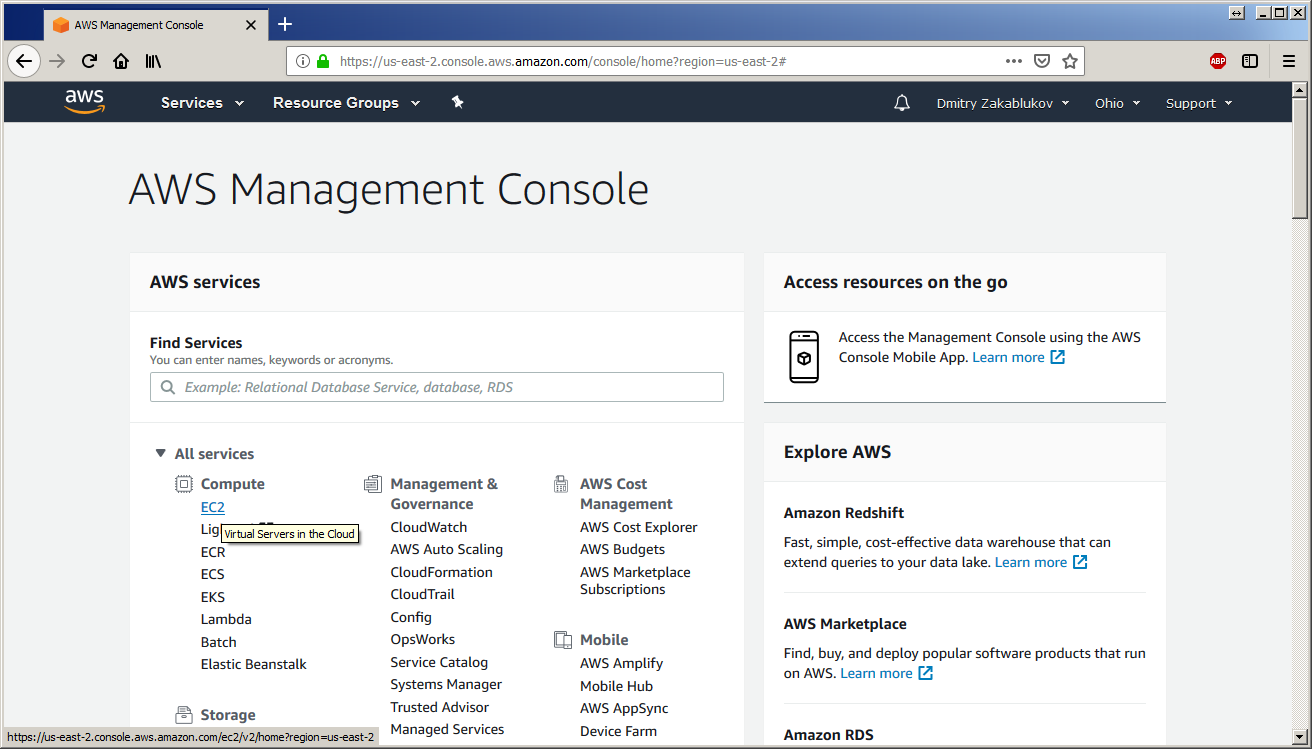The width and height of the screenshot is (1312, 749).
Task: Open the ECS service
Action: tap(213, 574)
